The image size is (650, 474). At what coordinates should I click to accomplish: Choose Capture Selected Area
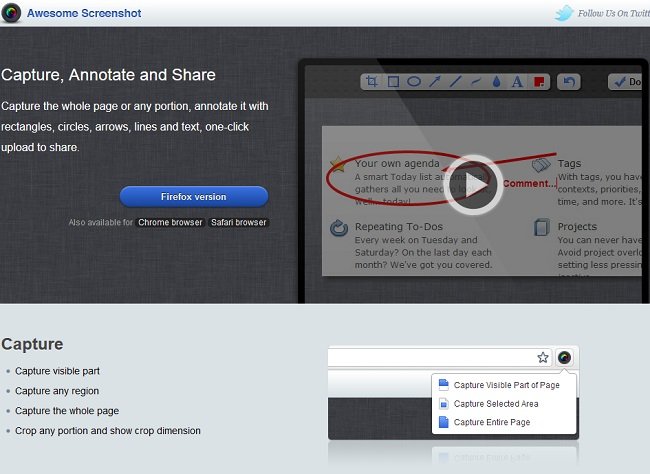coord(496,404)
